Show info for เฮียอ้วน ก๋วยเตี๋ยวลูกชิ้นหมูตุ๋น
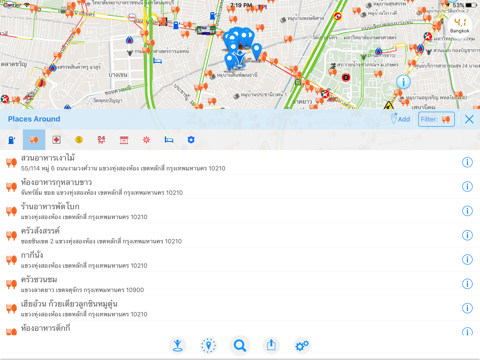The width and height of the screenshot is (480, 360). click(x=467, y=308)
